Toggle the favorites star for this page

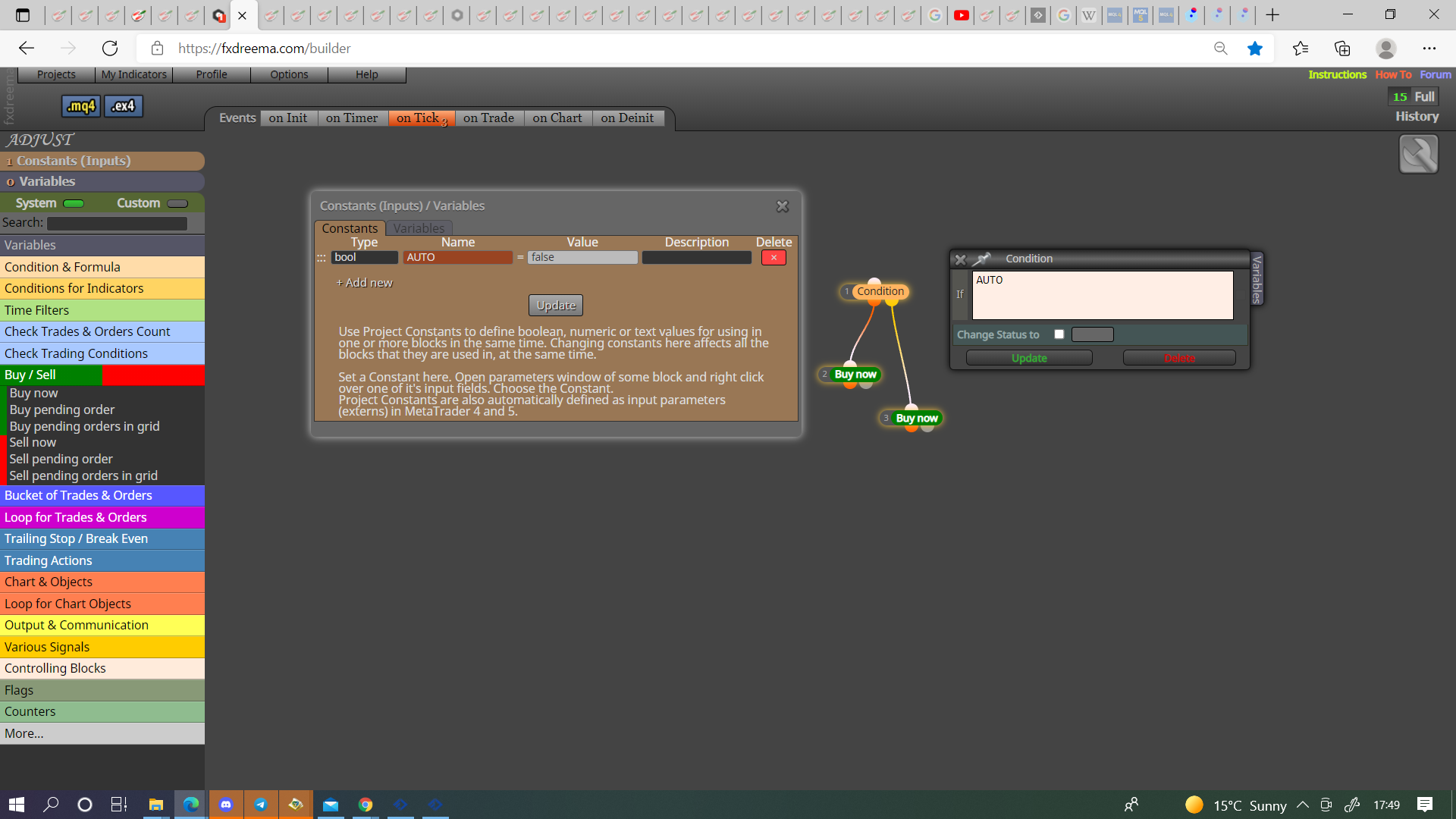click(1255, 49)
